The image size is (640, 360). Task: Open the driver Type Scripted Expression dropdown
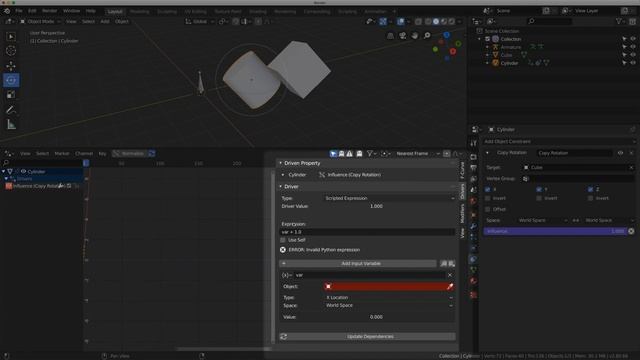pos(389,198)
